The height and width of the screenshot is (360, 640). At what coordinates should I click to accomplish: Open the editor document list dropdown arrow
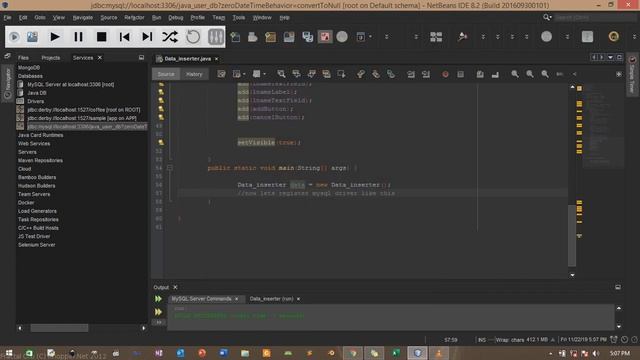point(611,58)
